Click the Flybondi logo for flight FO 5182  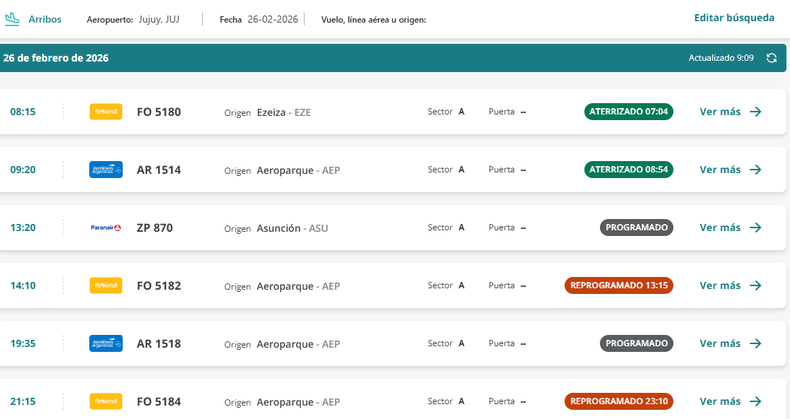[106, 286]
